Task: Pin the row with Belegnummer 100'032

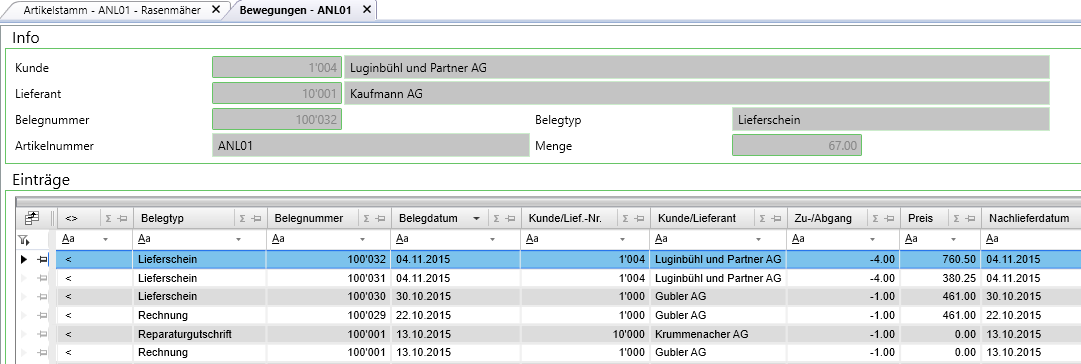Action: [42, 260]
